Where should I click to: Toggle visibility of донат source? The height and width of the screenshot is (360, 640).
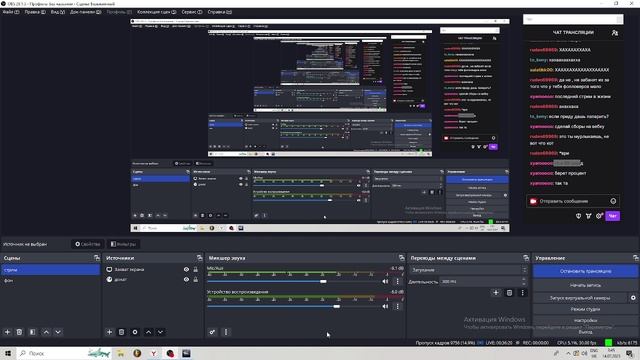tap(186, 280)
